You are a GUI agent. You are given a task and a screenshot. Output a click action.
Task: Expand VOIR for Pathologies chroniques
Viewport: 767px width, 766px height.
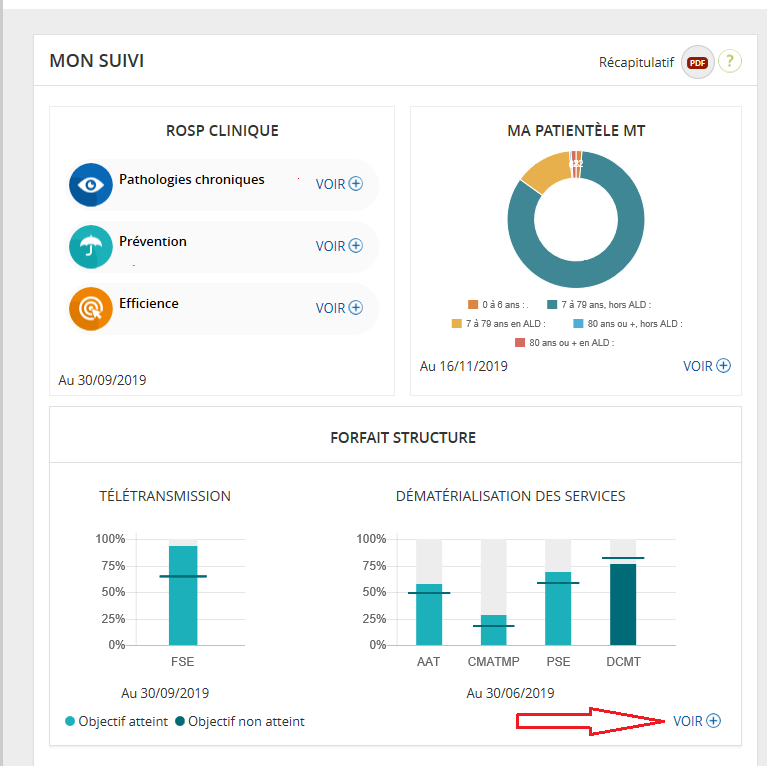pos(339,184)
